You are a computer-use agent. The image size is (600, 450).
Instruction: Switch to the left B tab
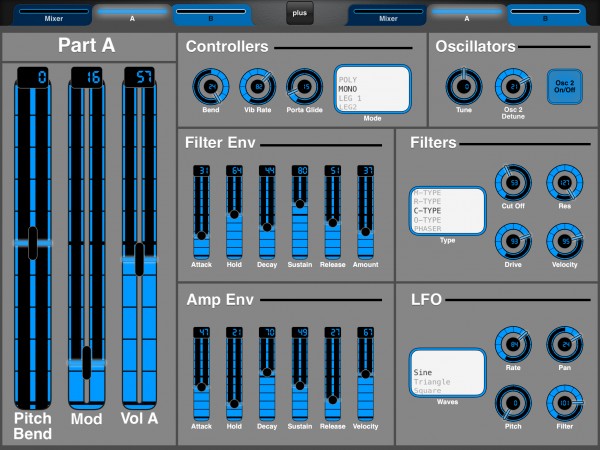pos(211,16)
